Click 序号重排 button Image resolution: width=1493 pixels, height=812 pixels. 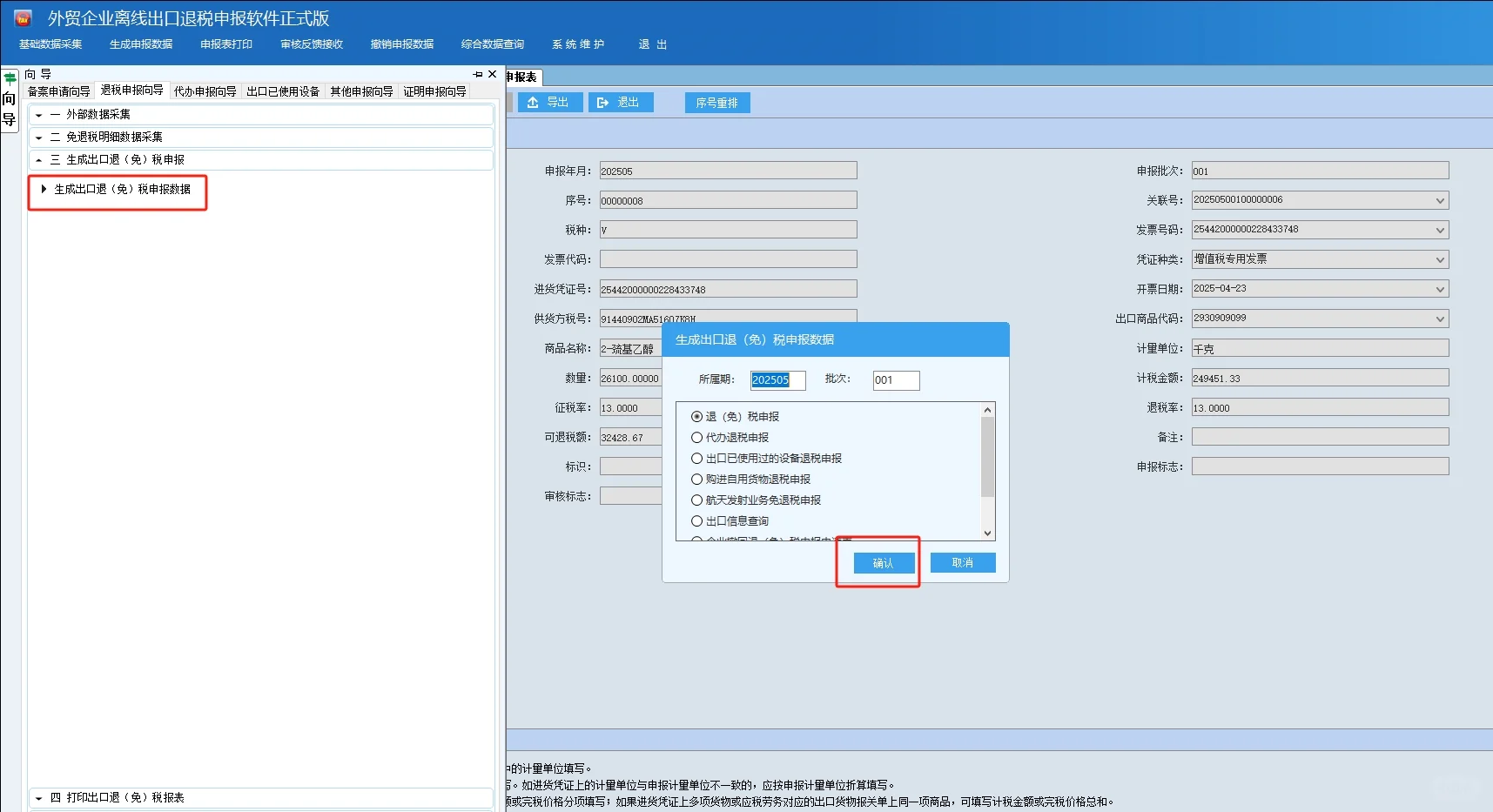coord(717,103)
